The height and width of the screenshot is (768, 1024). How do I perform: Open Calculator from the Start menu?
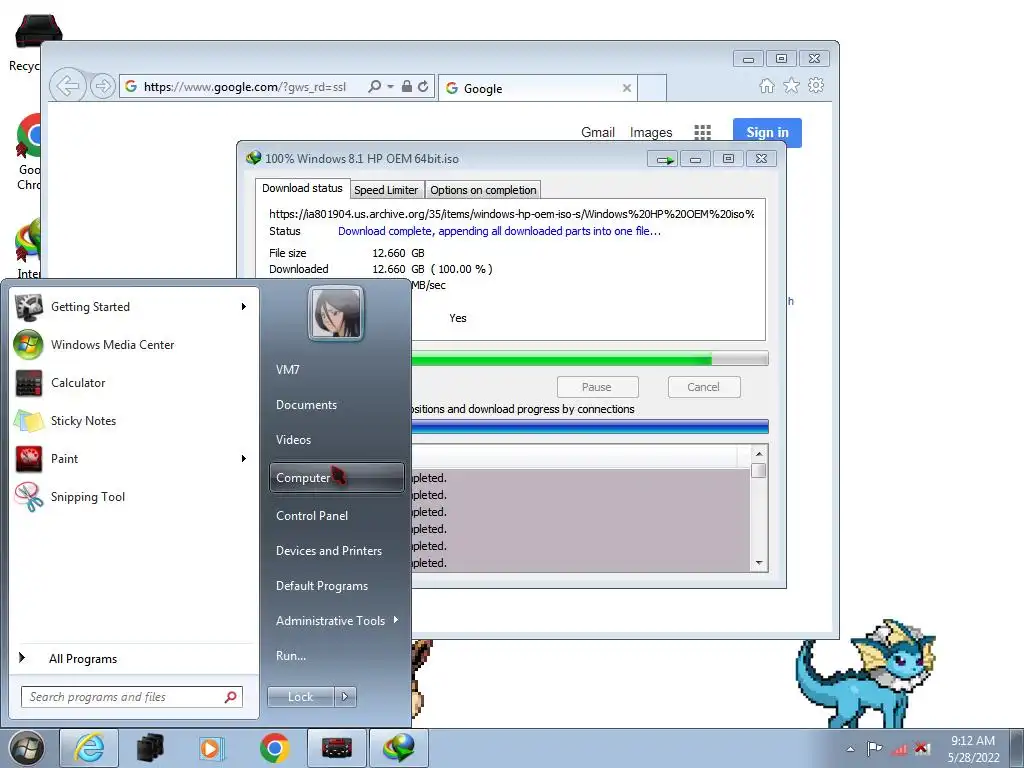[133, 383]
